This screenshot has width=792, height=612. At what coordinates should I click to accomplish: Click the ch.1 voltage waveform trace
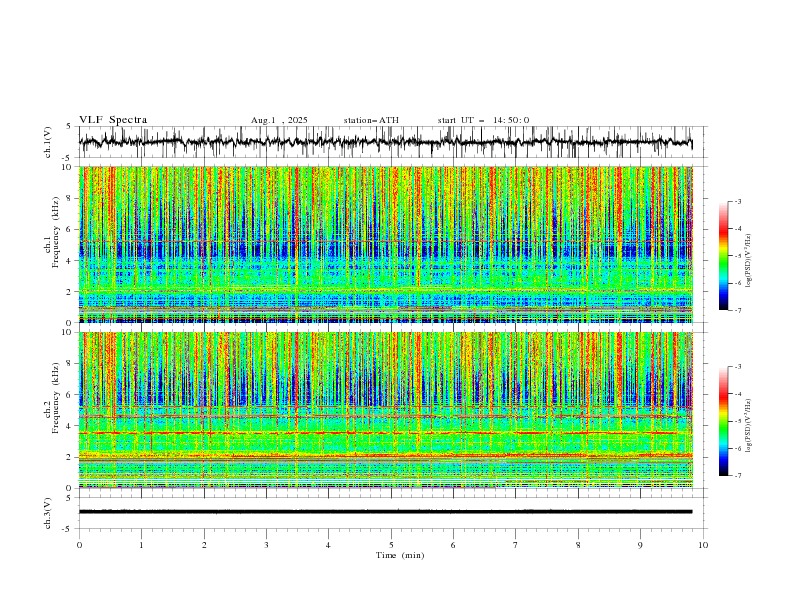(x=385, y=142)
